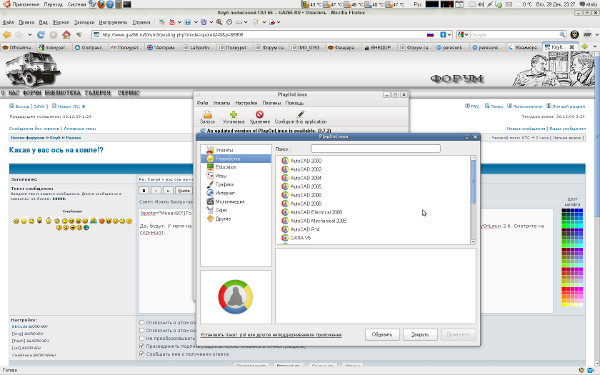Open the ГАЛЕРЕЯ site navigation item

98,93
